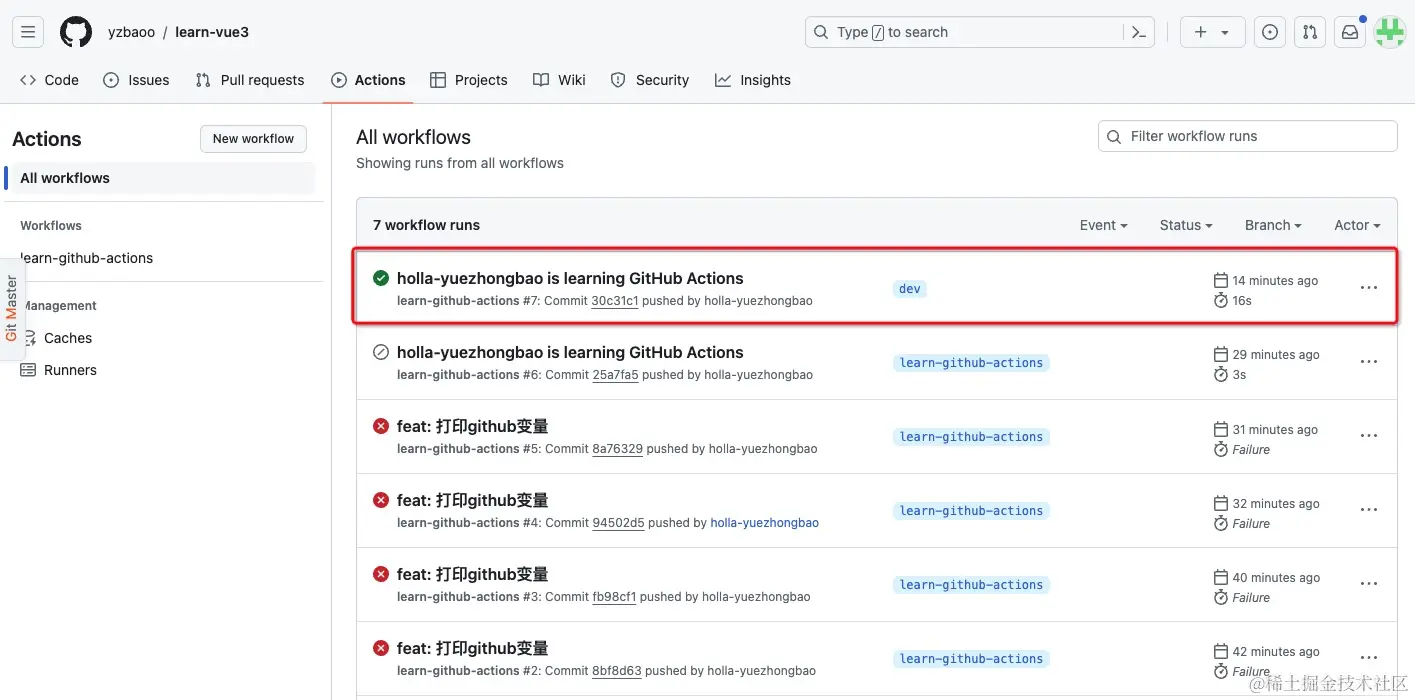The width and height of the screenshot is (1415, 700).
Task: Open the more options menu for run #6
Action: 1369,362
